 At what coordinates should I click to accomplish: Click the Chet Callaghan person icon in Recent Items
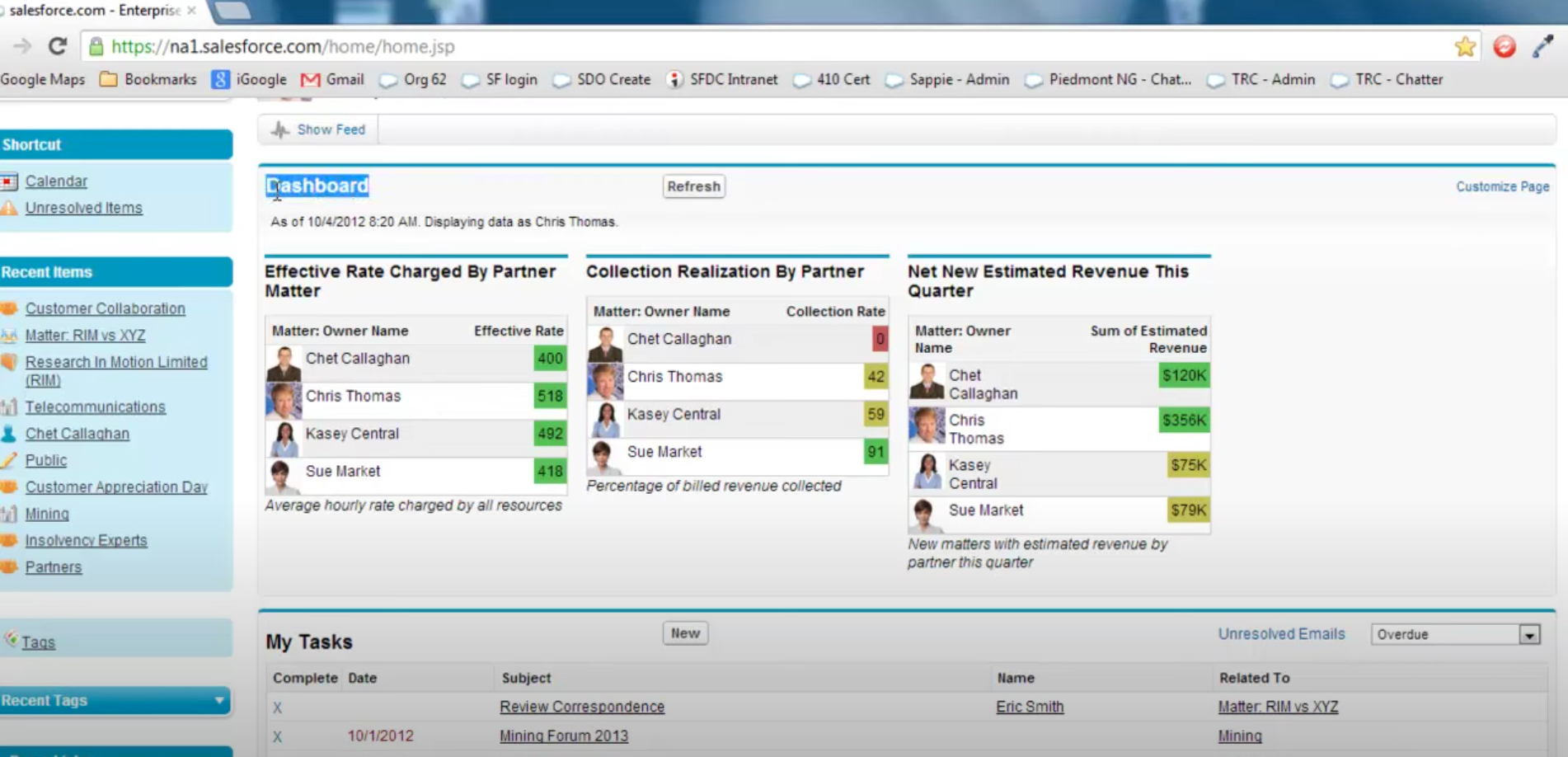tap(9, 433)
